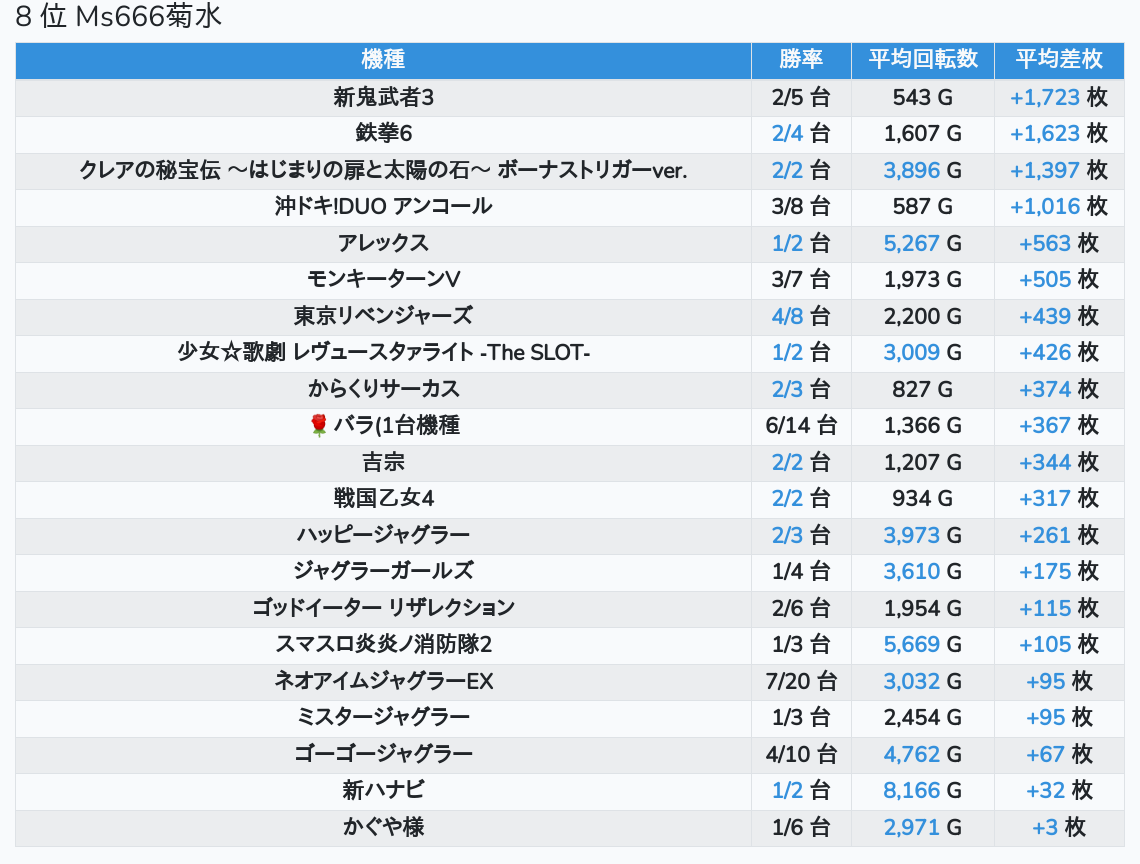The image size is (1140, 864).
Task: Click the +1,723 枚 average difference value
Action: click(1058, 97)
